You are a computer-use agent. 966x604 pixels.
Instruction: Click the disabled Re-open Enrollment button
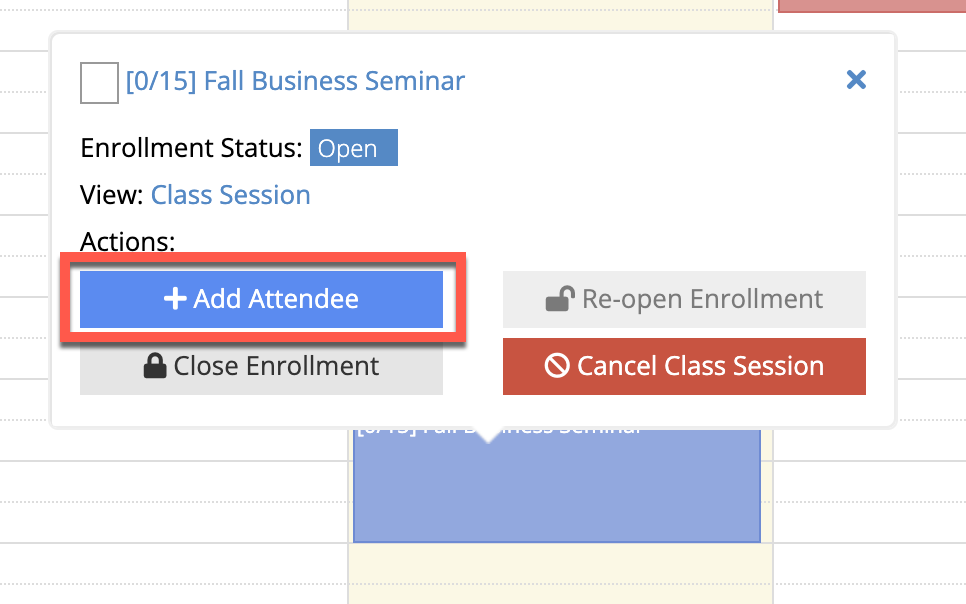684,298
